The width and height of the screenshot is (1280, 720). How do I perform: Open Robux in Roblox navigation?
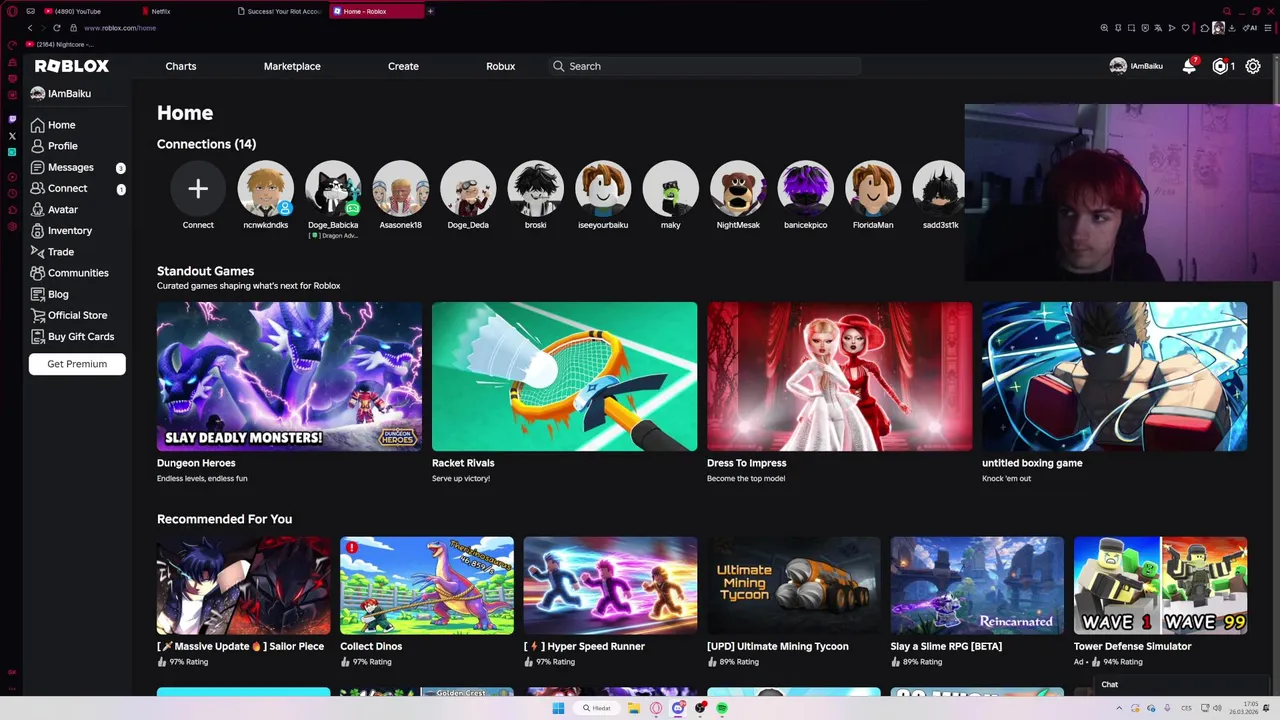coord(500,66)
